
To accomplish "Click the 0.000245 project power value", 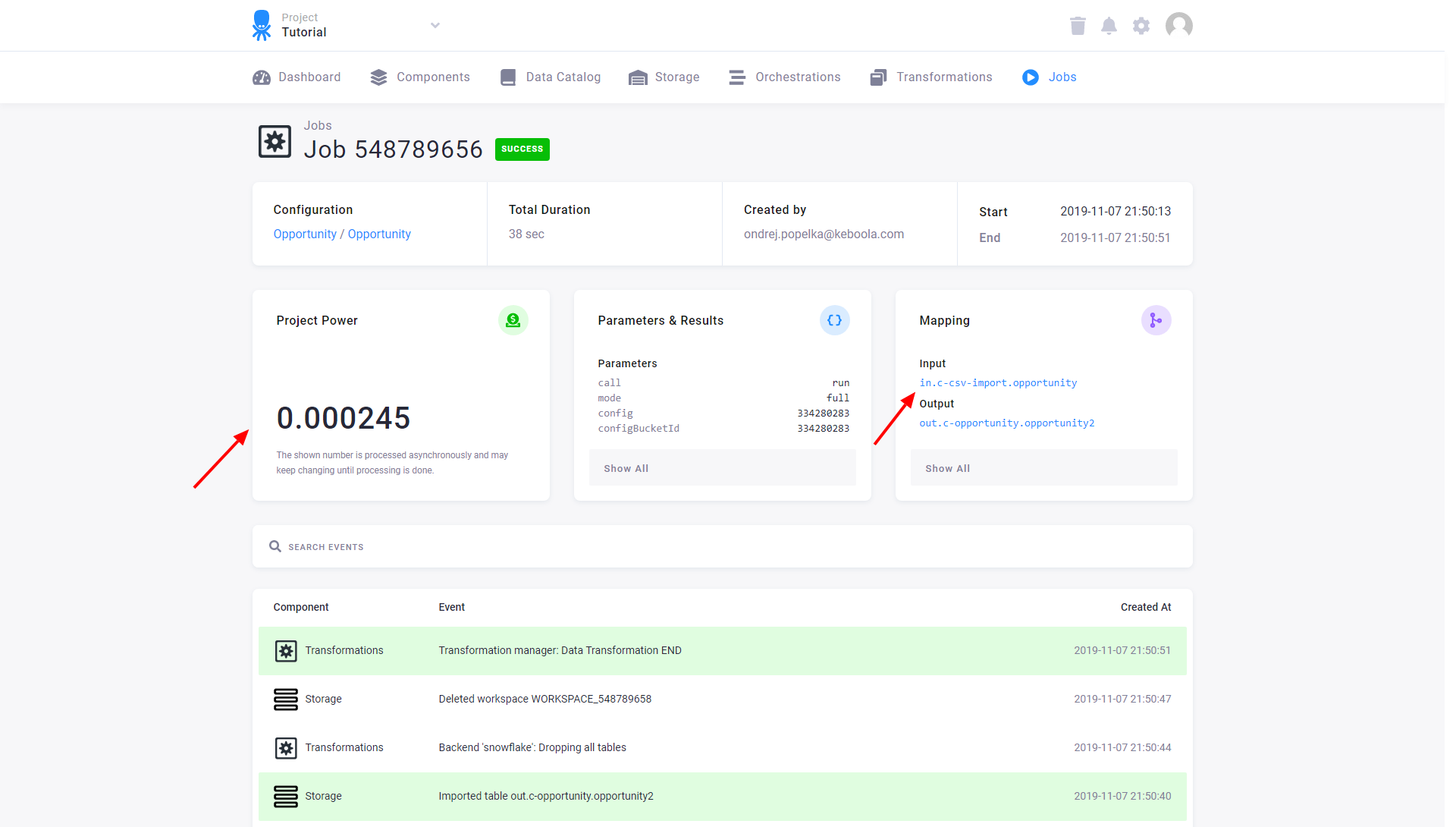I will coord(344,418).
